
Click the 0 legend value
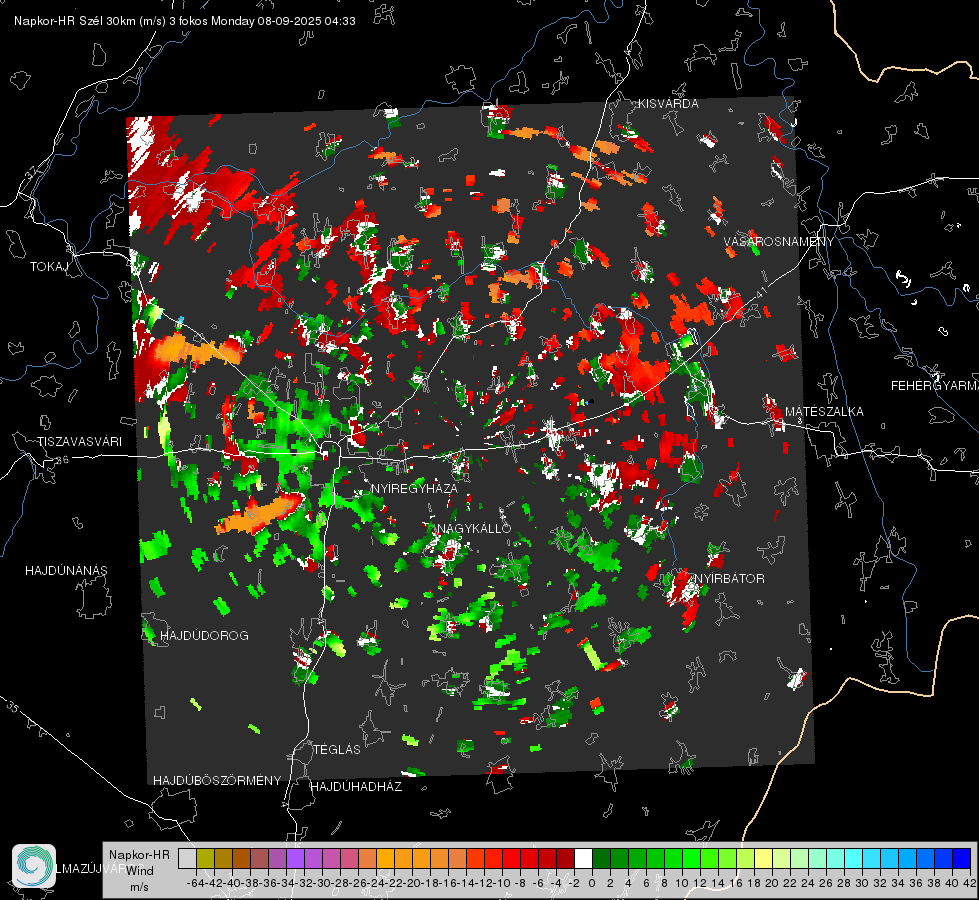click(592, 883)
